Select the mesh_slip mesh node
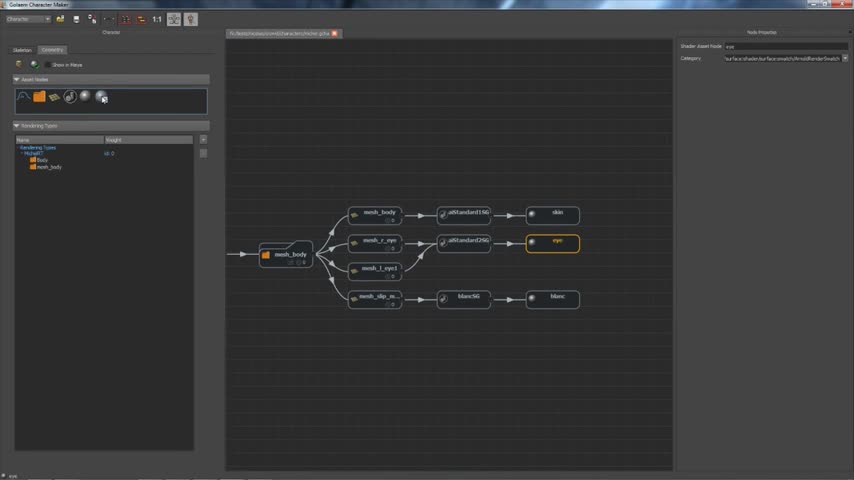Viewport: 854px width, 480px height. point(375,299)
